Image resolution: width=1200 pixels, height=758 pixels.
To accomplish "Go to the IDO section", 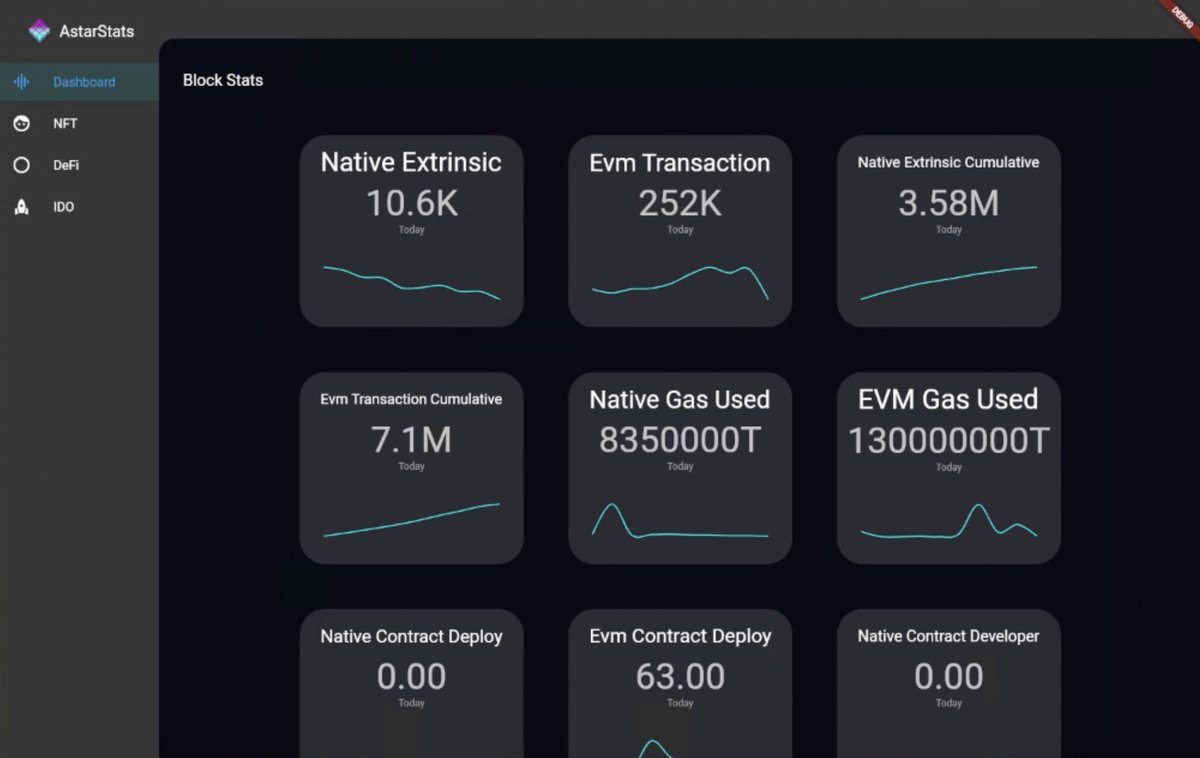I will pos(79,207).
